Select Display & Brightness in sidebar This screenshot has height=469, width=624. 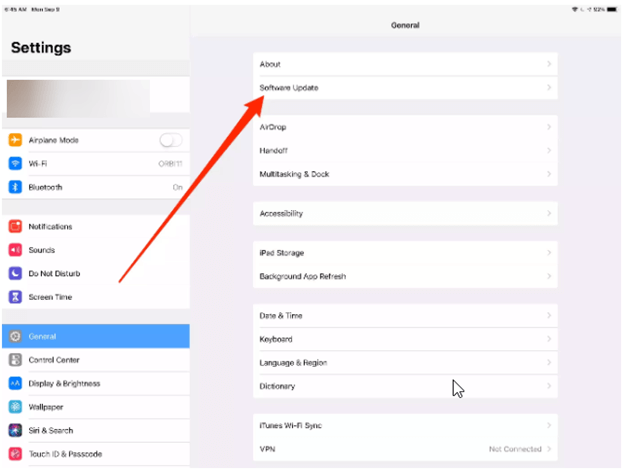click(x=96, y=383)
